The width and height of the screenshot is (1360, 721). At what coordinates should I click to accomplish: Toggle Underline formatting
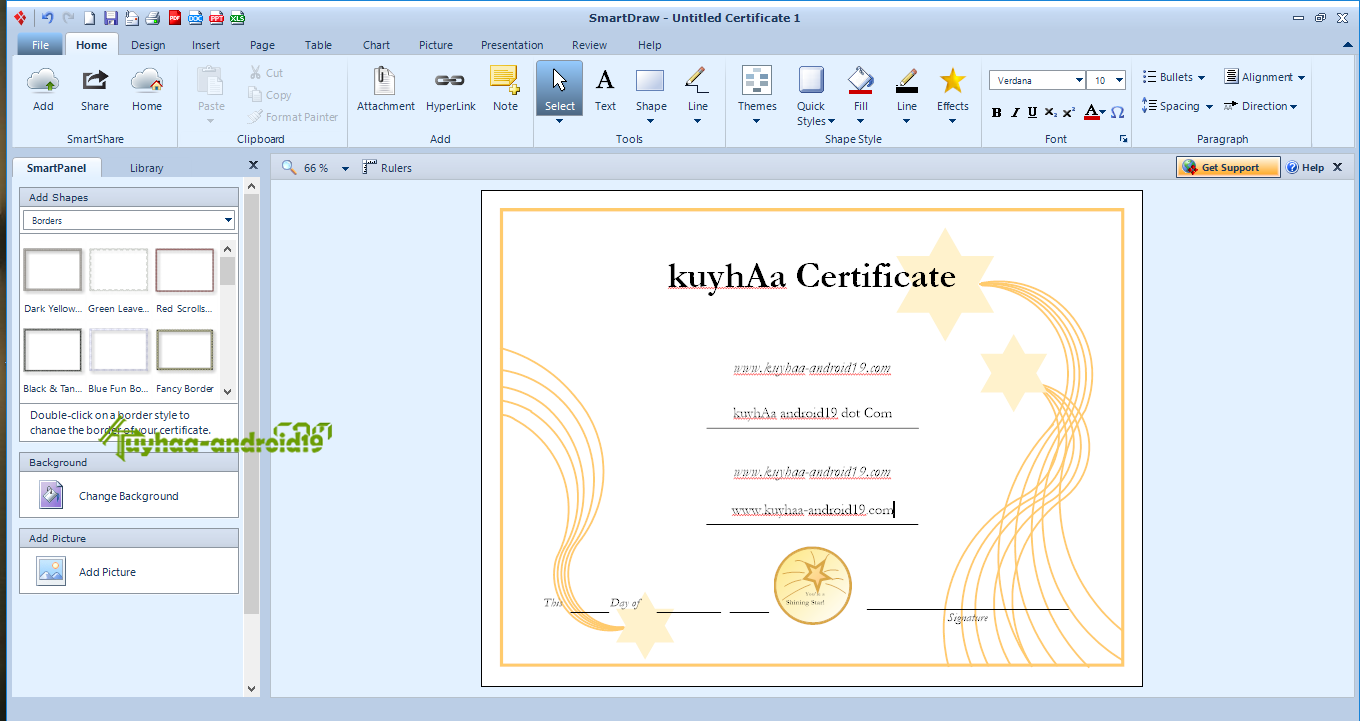coord(1033,112)
